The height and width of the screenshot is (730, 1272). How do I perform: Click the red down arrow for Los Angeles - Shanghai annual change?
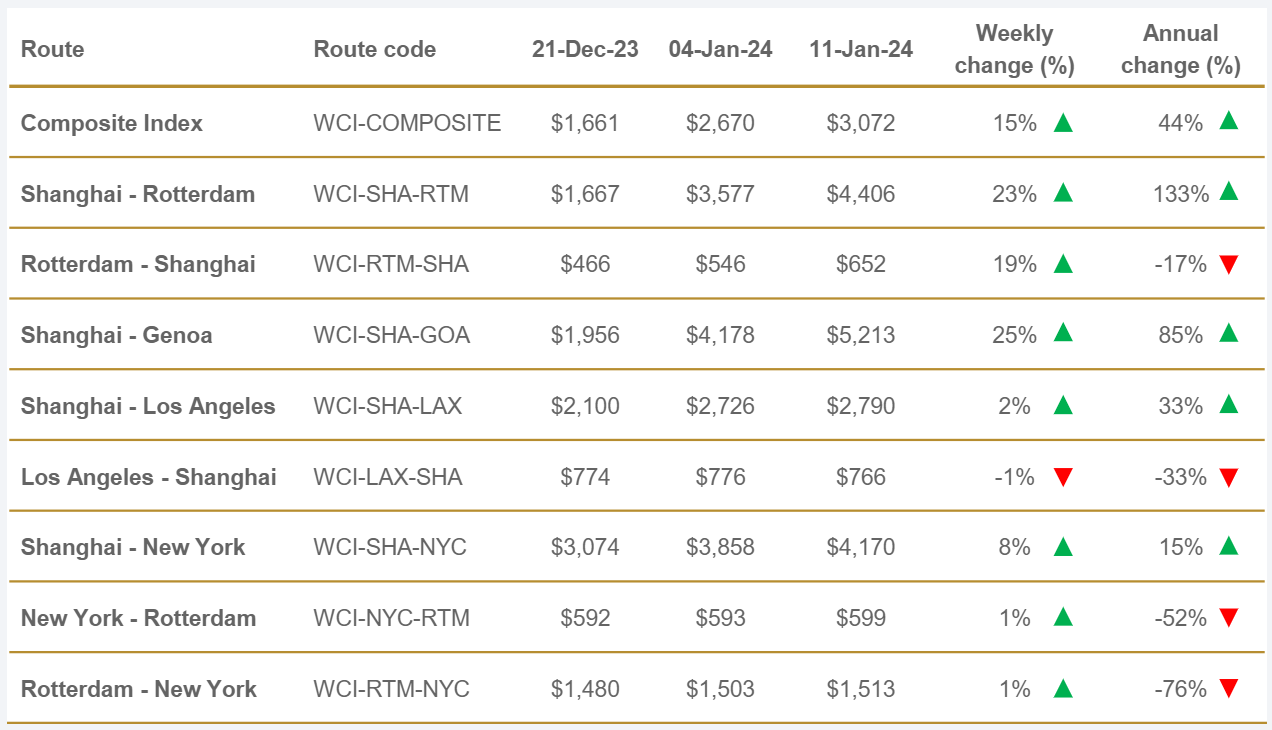pos(1229,478)
